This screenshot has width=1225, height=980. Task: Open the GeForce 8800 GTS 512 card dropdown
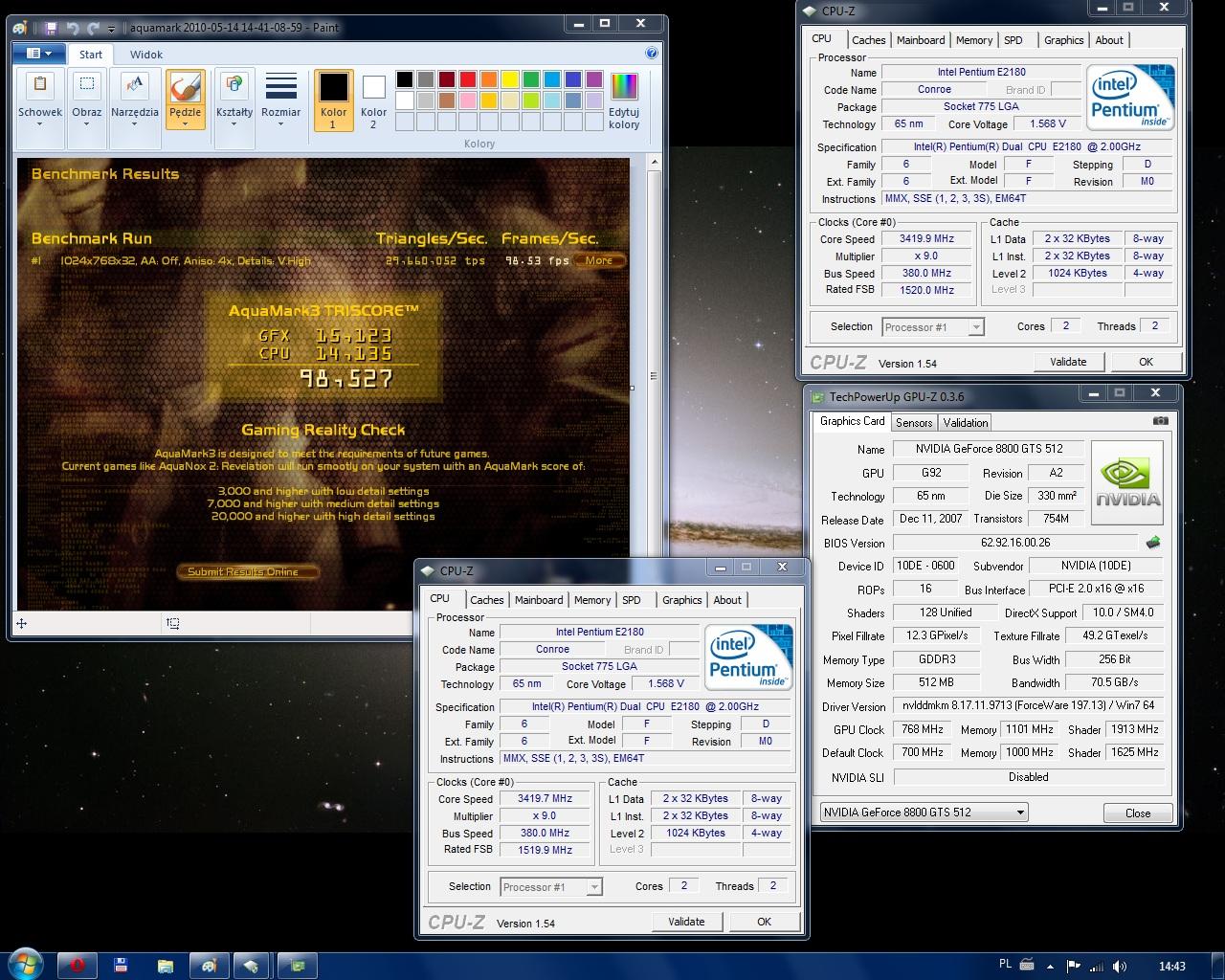(924, 813)
